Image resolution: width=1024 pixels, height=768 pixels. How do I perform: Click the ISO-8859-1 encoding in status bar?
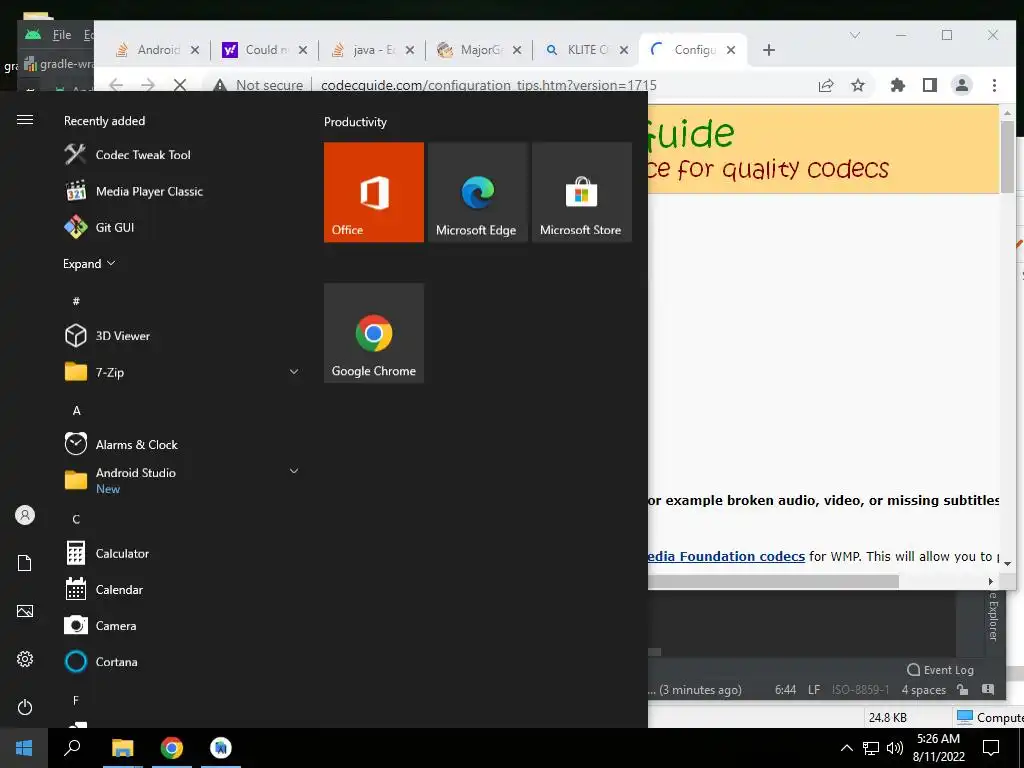(x=861, y=690)
